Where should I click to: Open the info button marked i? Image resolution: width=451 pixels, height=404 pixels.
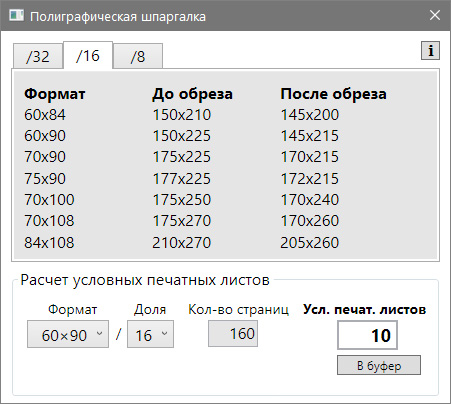430,51
